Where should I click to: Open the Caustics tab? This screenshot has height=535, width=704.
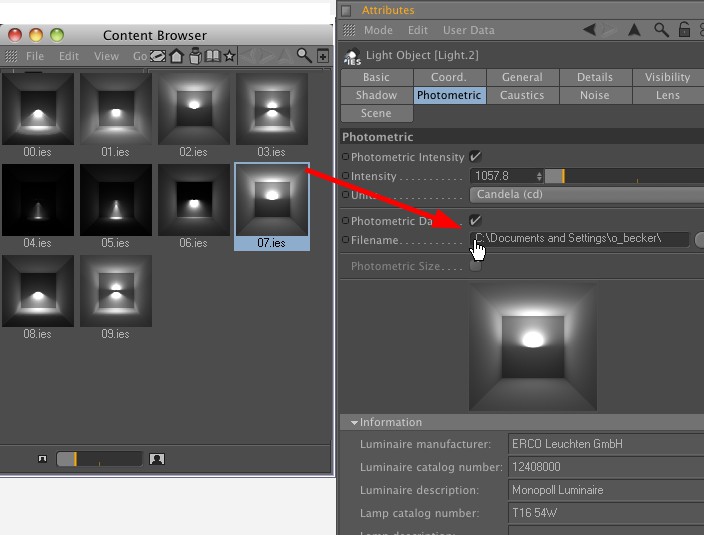[x=522, y=95]
